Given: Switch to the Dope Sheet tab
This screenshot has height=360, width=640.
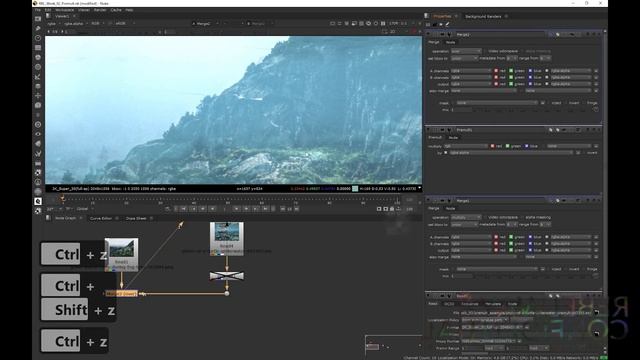Looking at the screenshot, I should click(136, 218).
